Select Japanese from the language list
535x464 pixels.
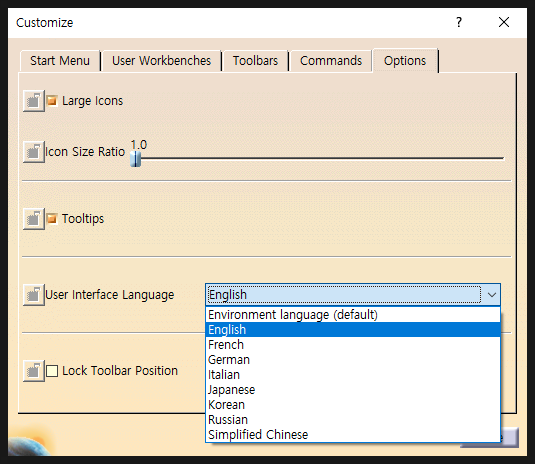tap(353, 390)
